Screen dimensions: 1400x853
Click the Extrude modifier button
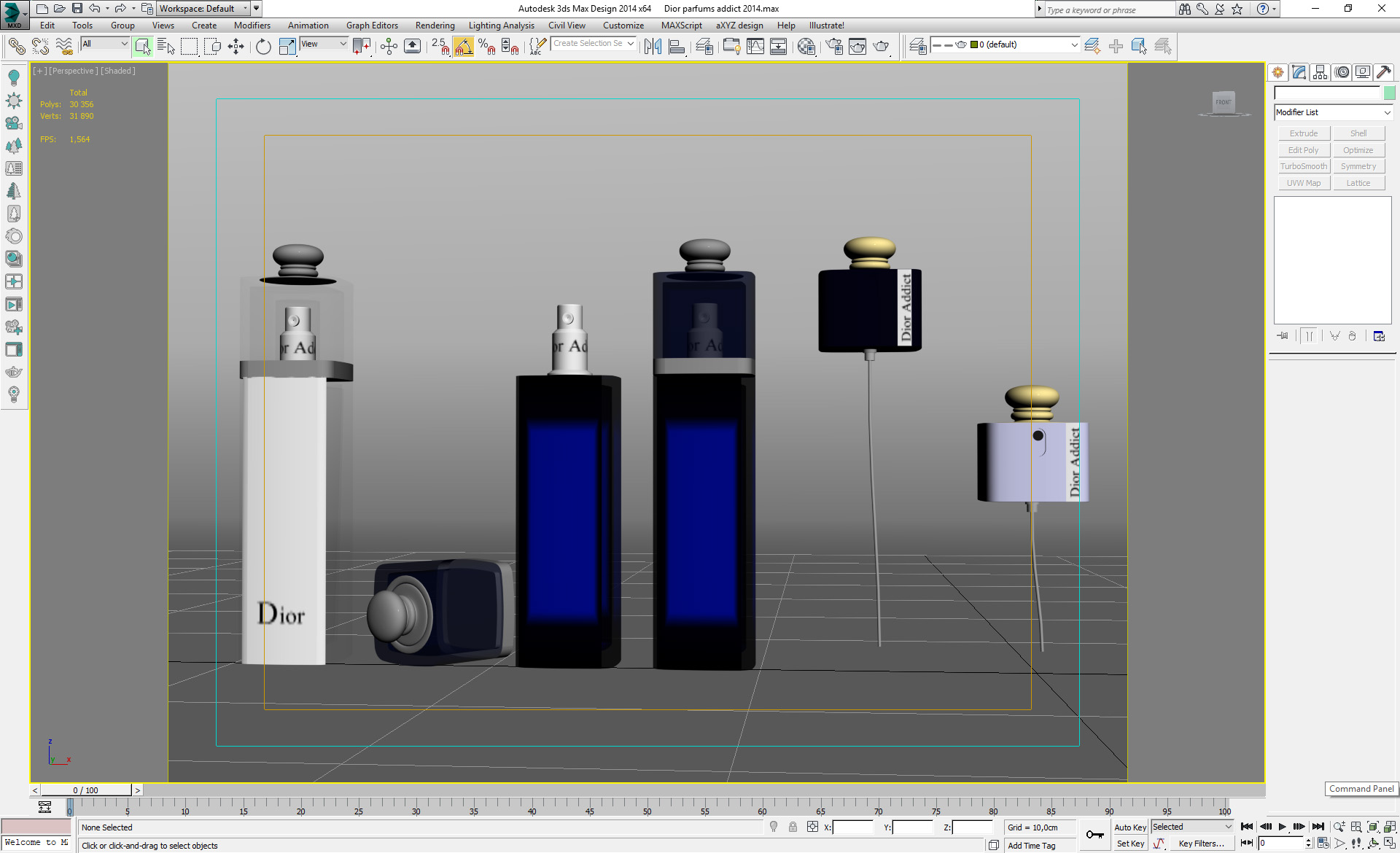tap(1304, 133)
